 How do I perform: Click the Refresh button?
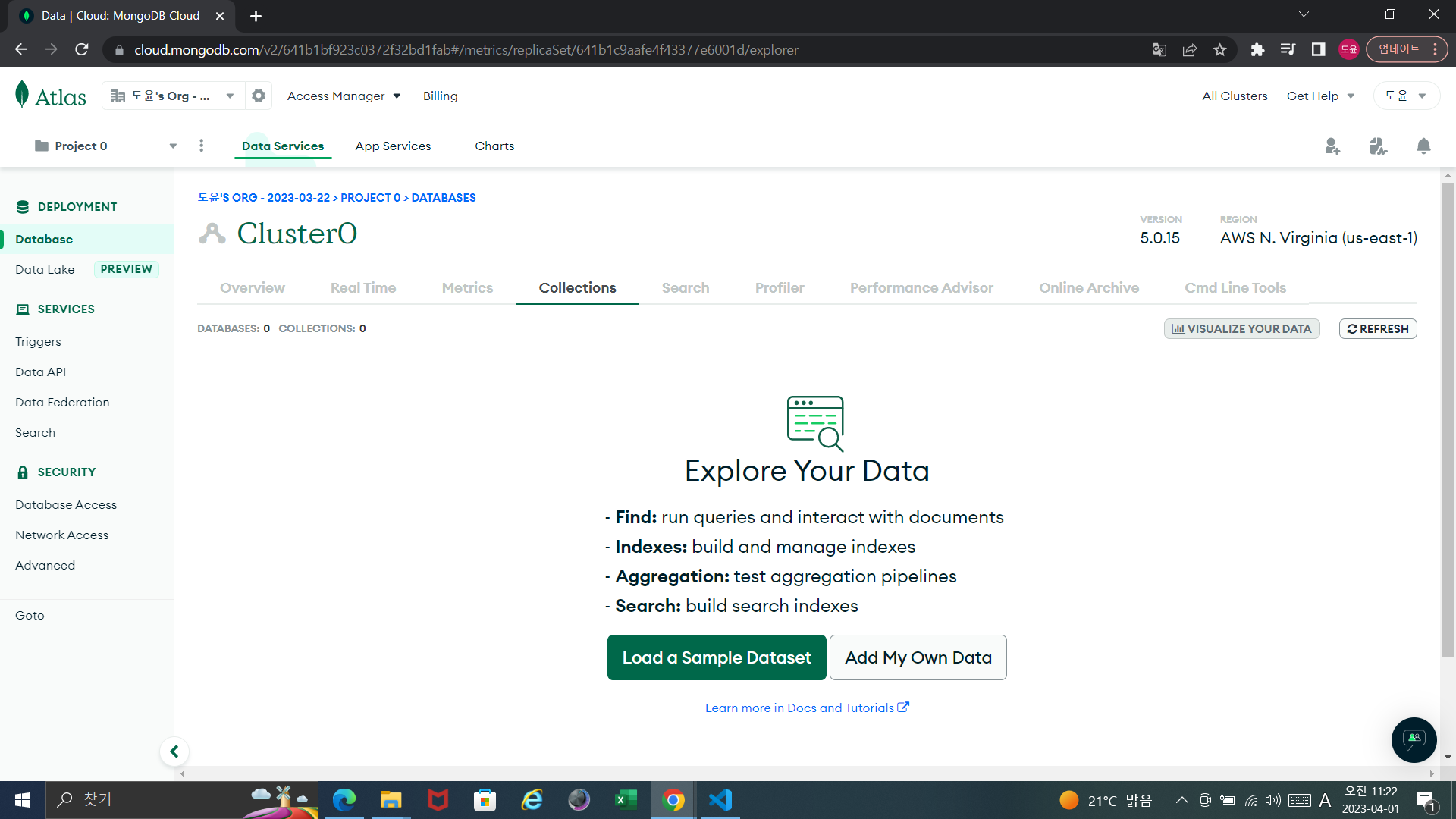(x=1378, y=329)
